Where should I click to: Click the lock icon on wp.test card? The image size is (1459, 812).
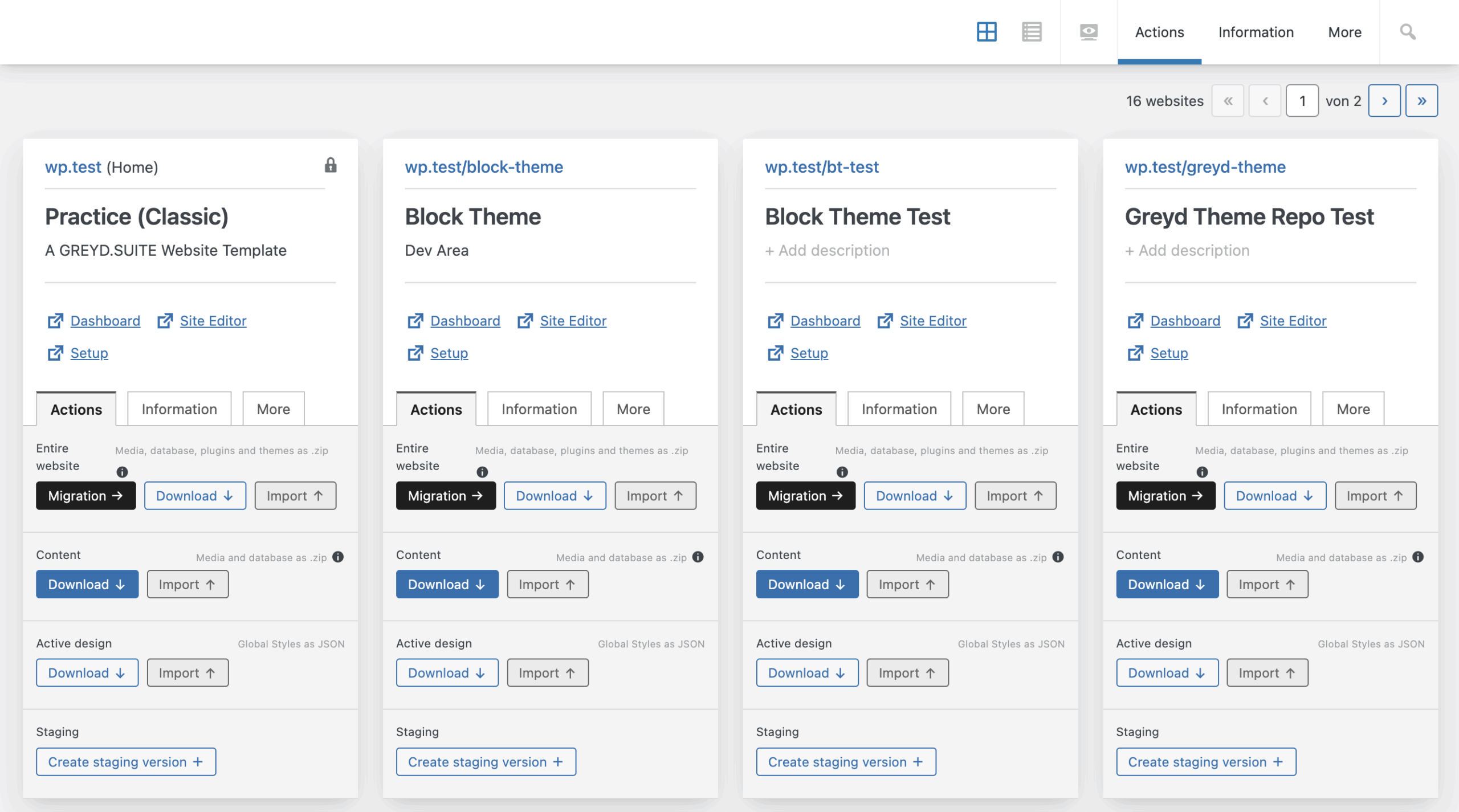(331, 165)
